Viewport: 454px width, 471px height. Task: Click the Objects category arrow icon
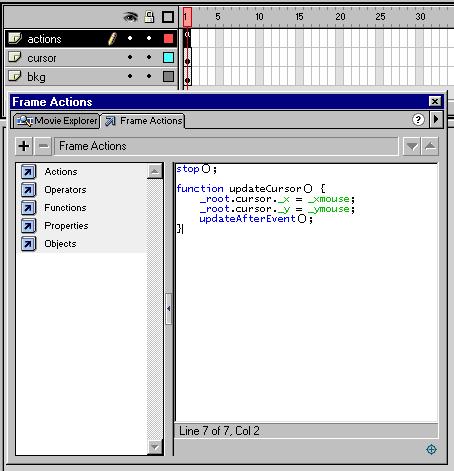coord(28,244)
